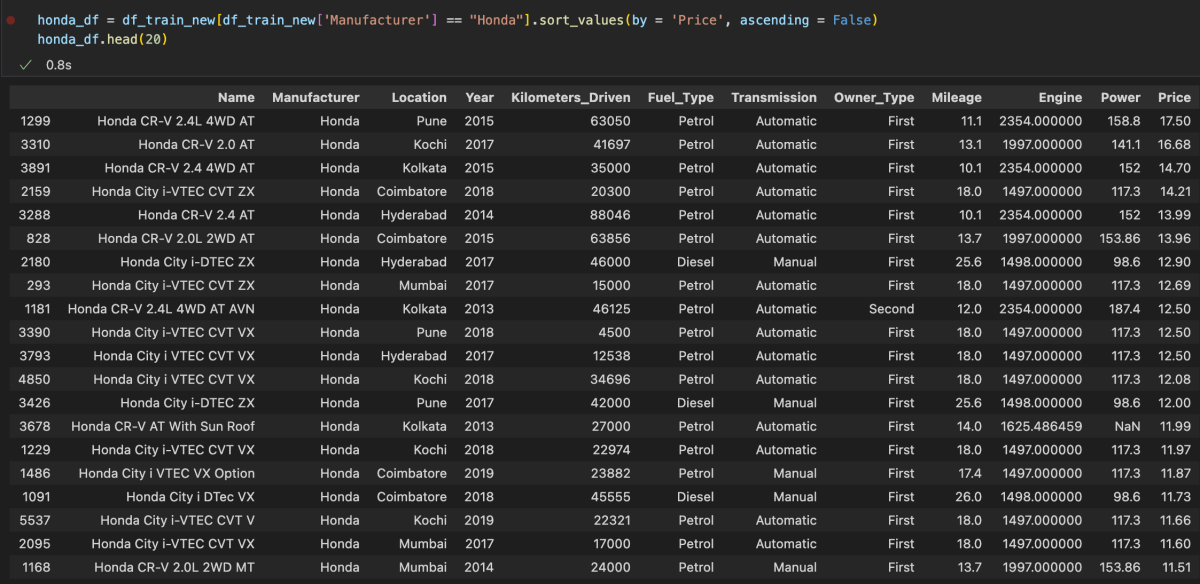The width and height of the screenshot is (1200, 584).
Task: Click row index 1299
Action: (x=35, y=121)
